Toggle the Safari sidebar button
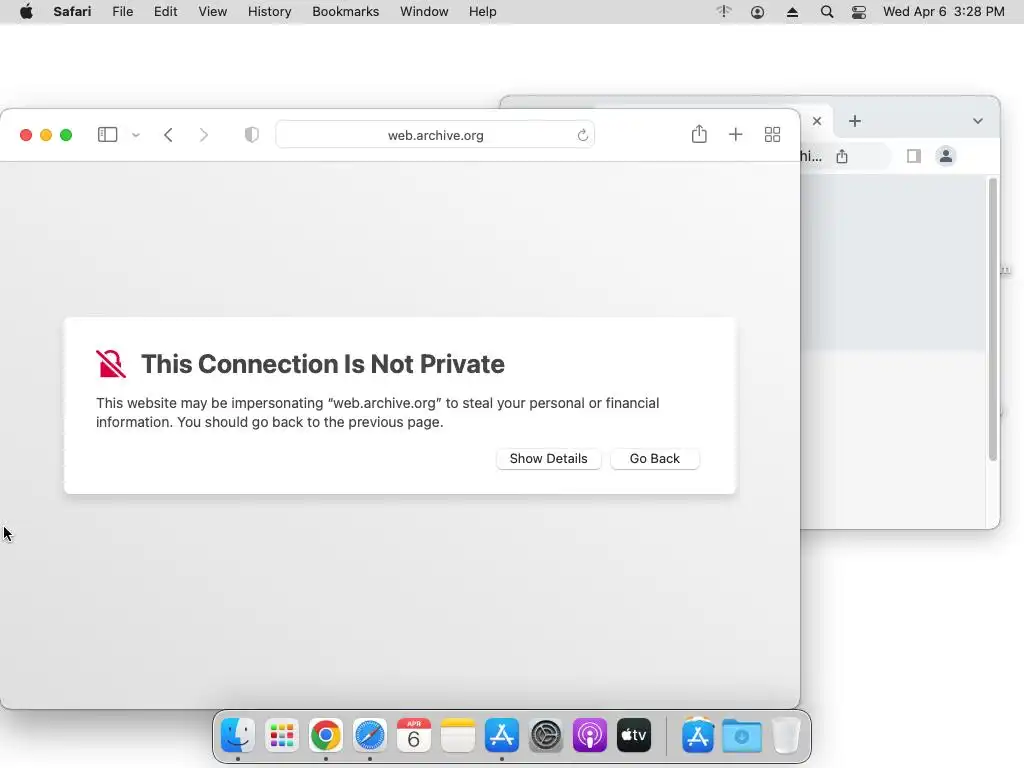The height and width of the screenshot is (768, 1024). (107, 135)
